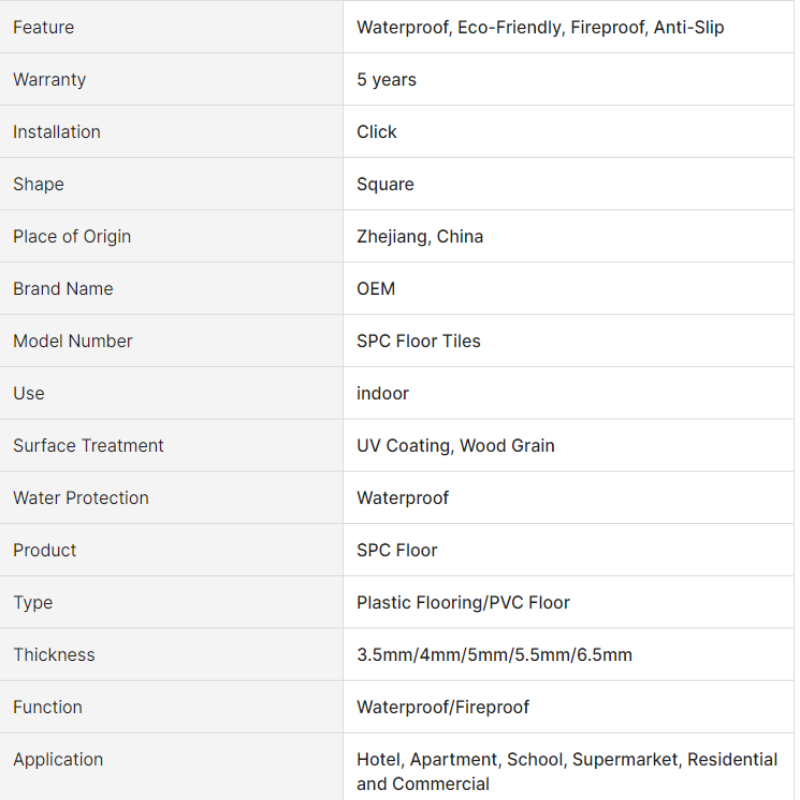The image size is (800, 800).
Task: Select the Surface Treatment label
Action: click(88, 446)
